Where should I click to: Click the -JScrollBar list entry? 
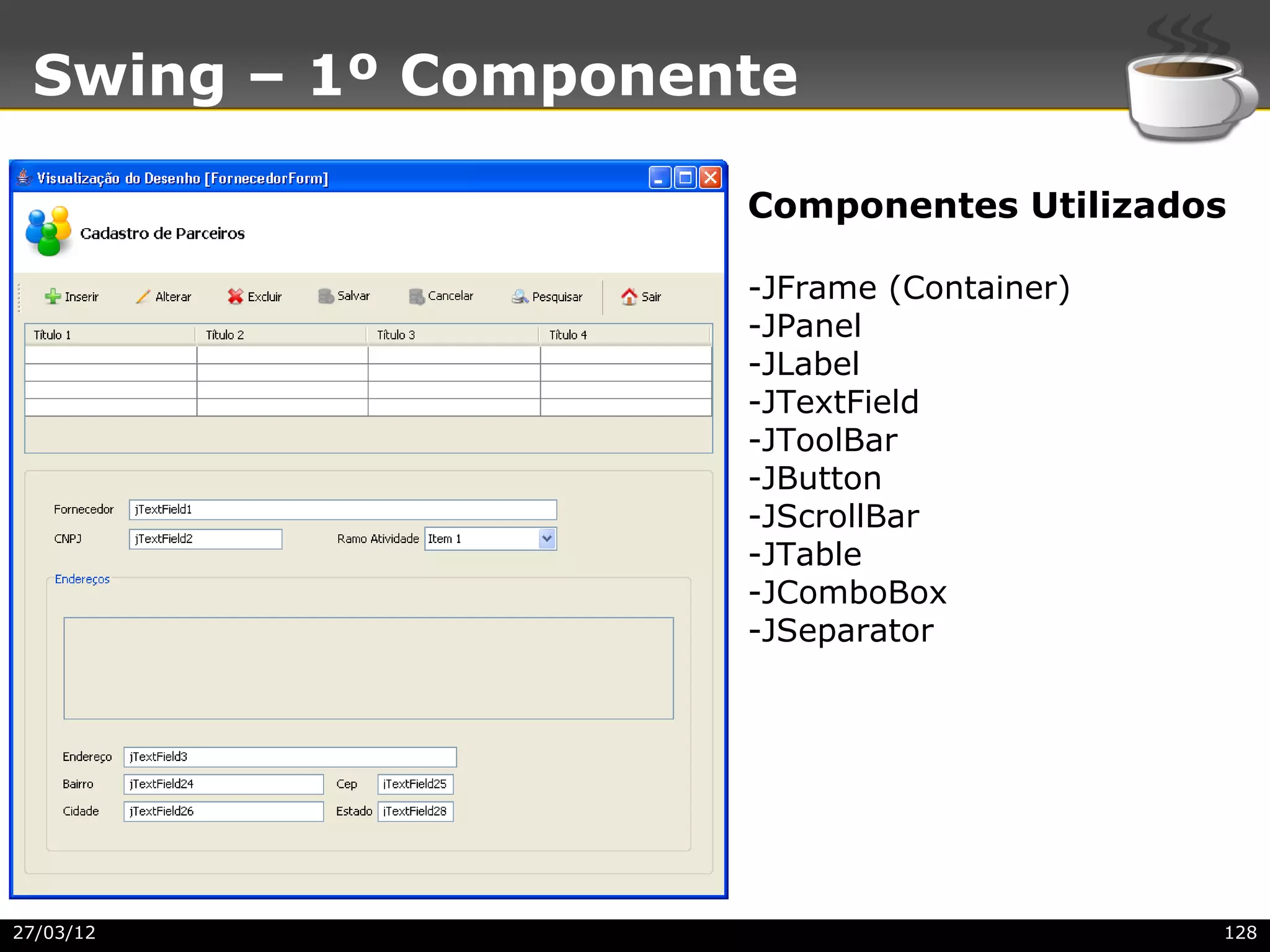tap(834, 516)
